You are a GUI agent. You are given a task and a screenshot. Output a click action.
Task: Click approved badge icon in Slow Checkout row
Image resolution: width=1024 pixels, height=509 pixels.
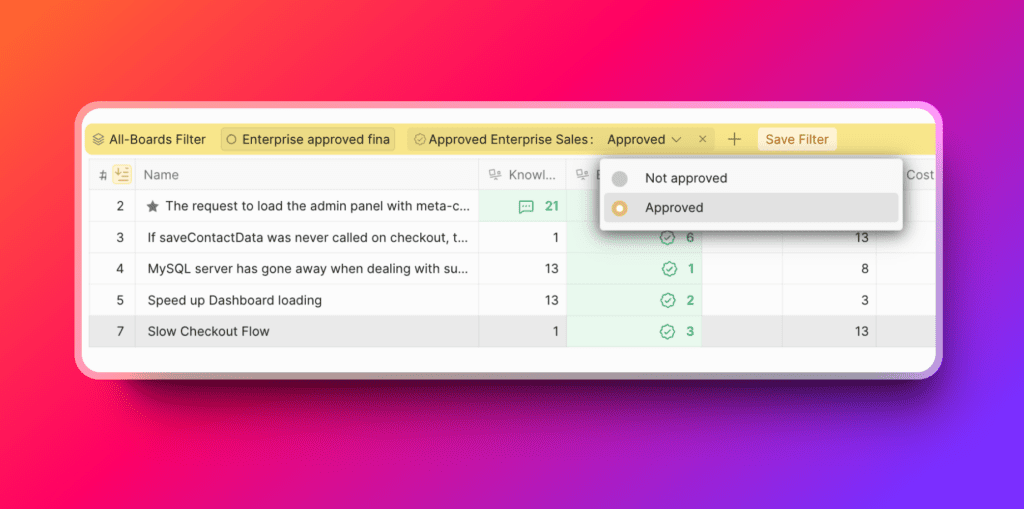668,331
